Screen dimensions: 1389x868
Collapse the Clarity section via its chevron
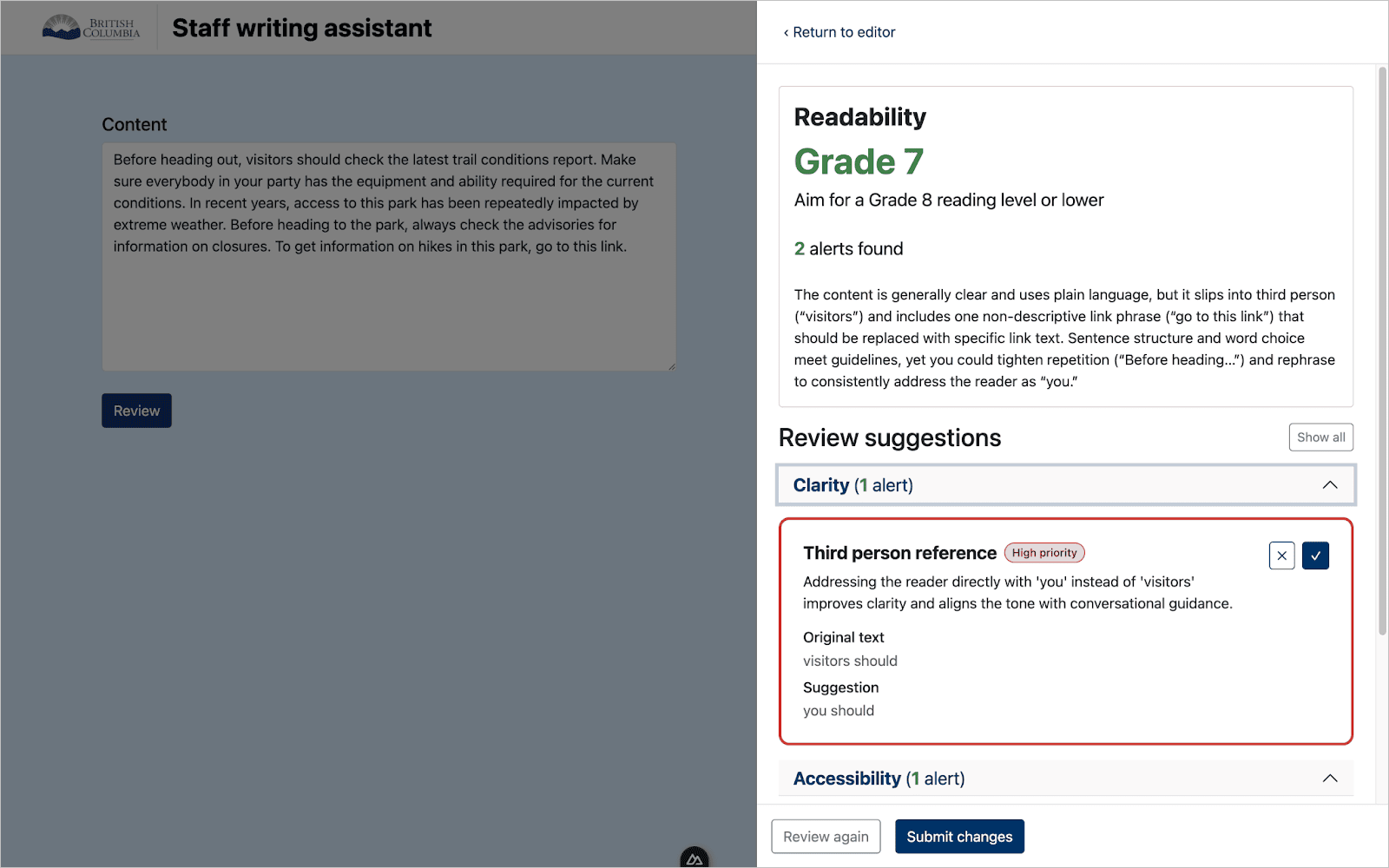click(1331, 484)
